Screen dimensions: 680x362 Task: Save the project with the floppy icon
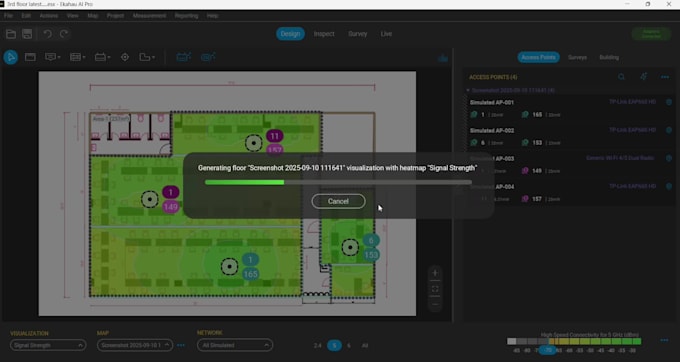[x=27, y=34]
